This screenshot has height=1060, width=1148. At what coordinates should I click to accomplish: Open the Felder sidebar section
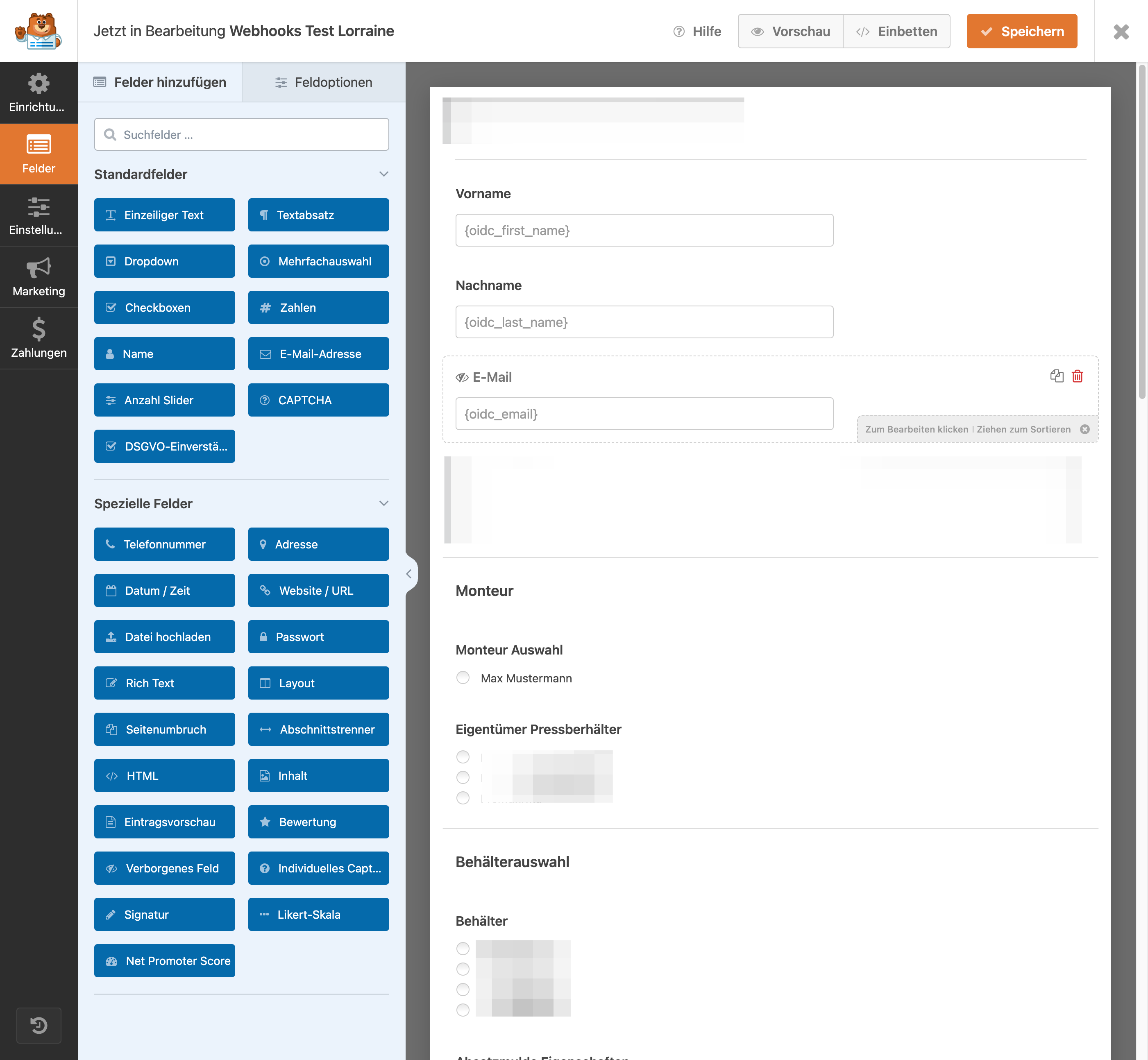39,154
